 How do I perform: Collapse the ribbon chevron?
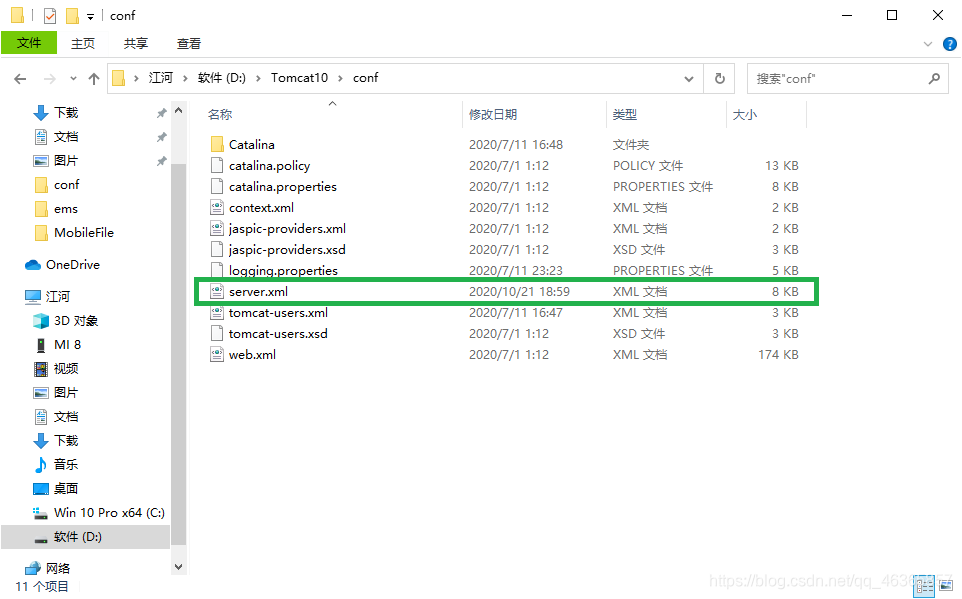[928, 44]
